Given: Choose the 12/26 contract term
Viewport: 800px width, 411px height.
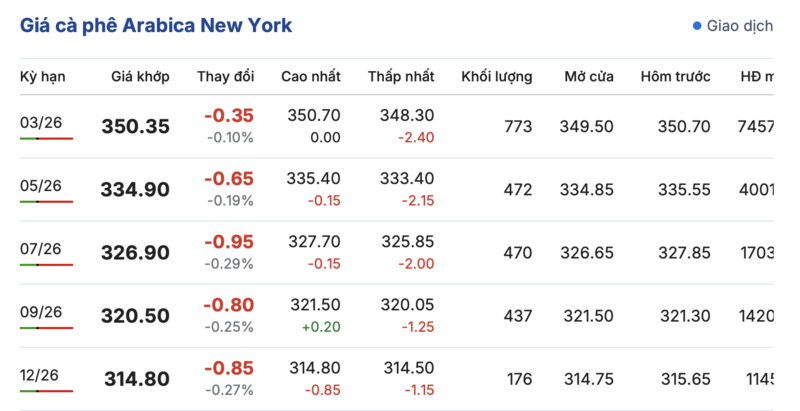Looking at the screenshot, I should 41,374.
